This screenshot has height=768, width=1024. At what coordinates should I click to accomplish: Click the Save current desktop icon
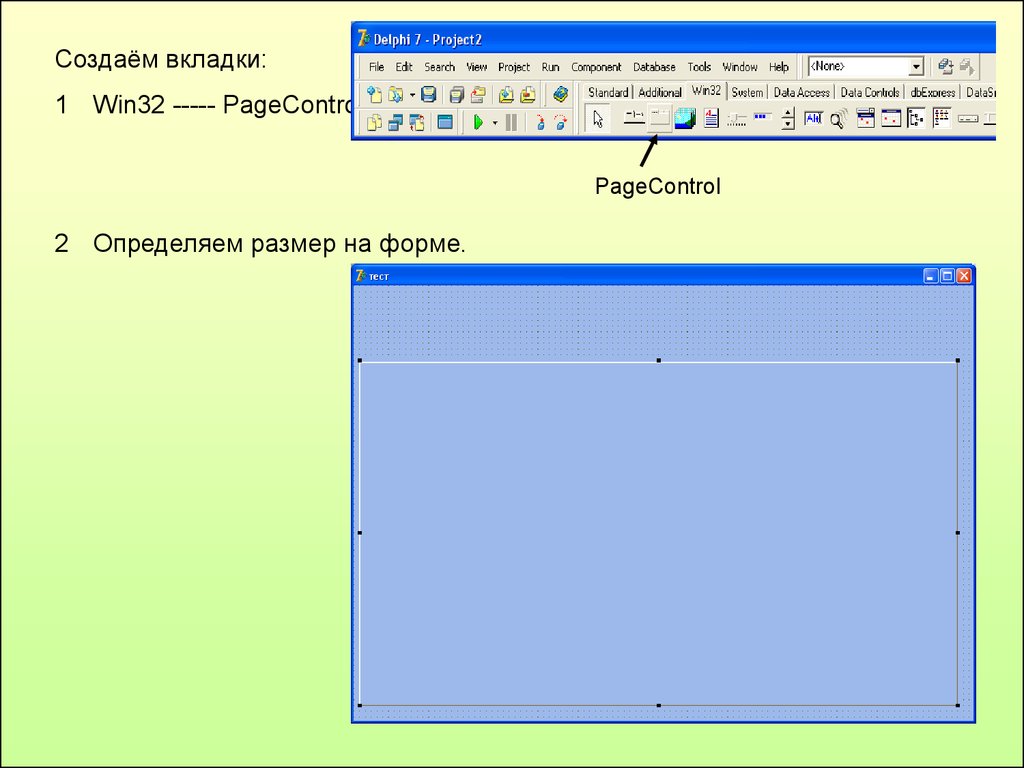pyautogui.click(x=945, y=66)
